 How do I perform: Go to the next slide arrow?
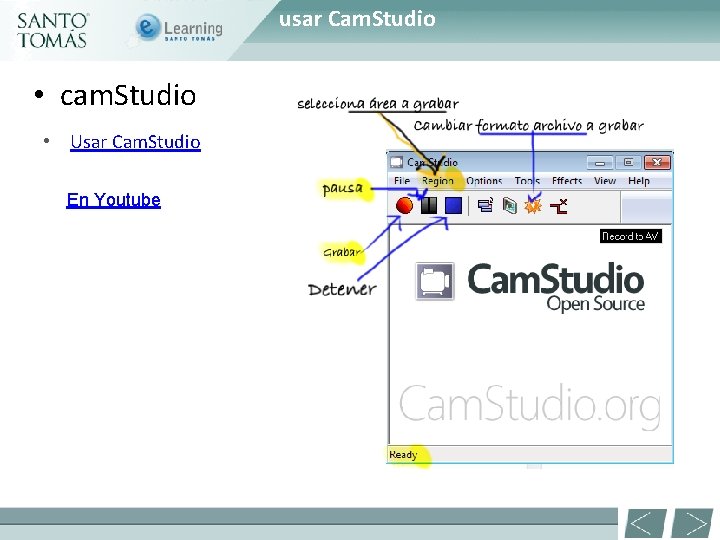pos(692,523)
